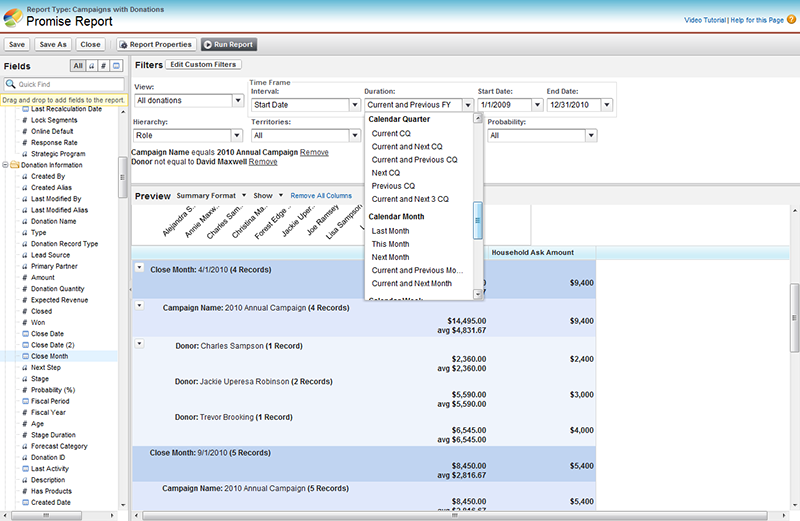
Task: Open the Interval dropdown arrow
Action: pyautogui.click(x=353, y=104)
